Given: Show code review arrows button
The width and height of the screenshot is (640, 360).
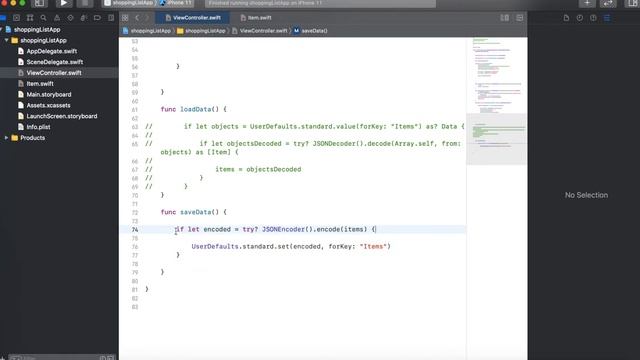Looking at the screenshot, I should 608,3.
